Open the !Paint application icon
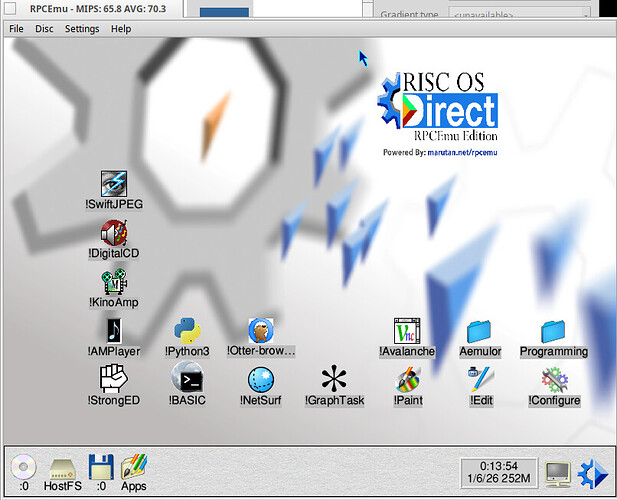 408,380
